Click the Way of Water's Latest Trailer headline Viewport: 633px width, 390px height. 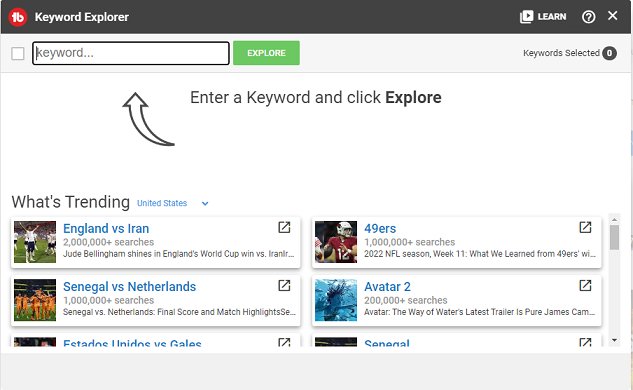tap(480, 312)
